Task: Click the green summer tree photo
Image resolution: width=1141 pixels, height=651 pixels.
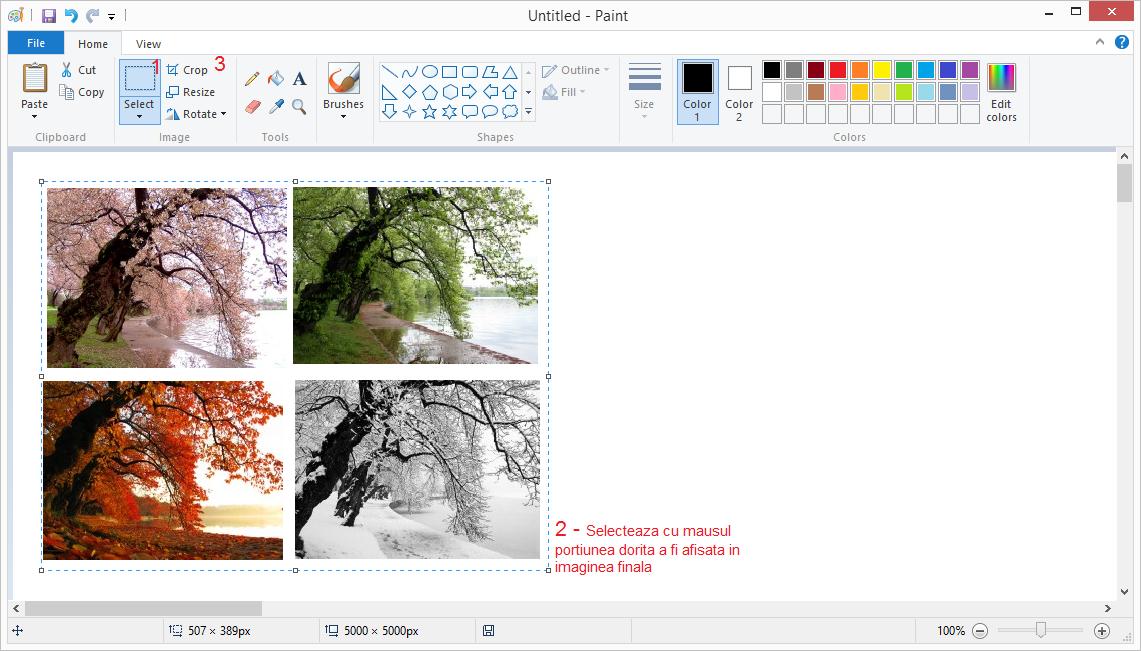Action: (416, 275)
